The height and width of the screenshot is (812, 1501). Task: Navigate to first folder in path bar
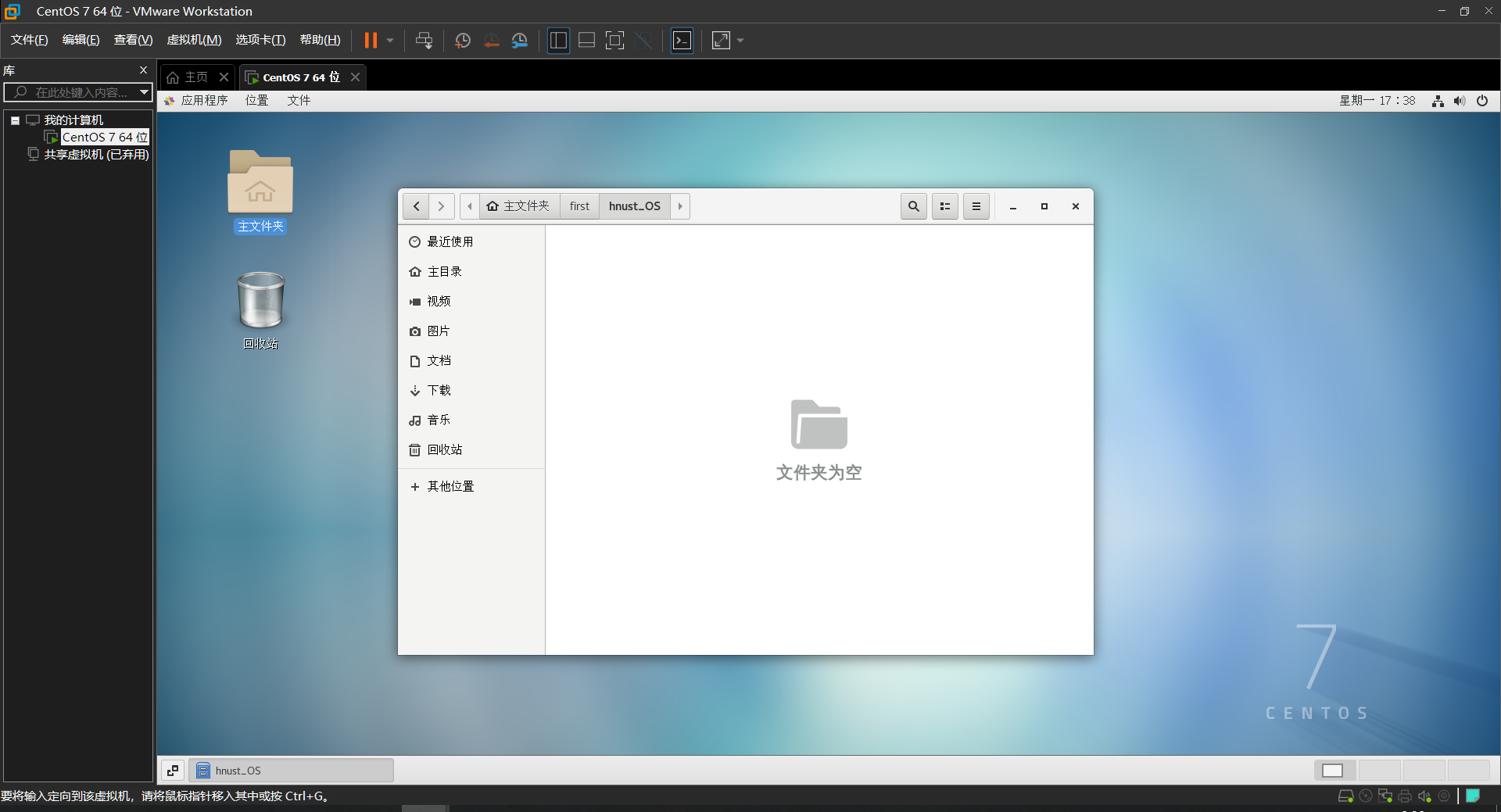[579, 206]
